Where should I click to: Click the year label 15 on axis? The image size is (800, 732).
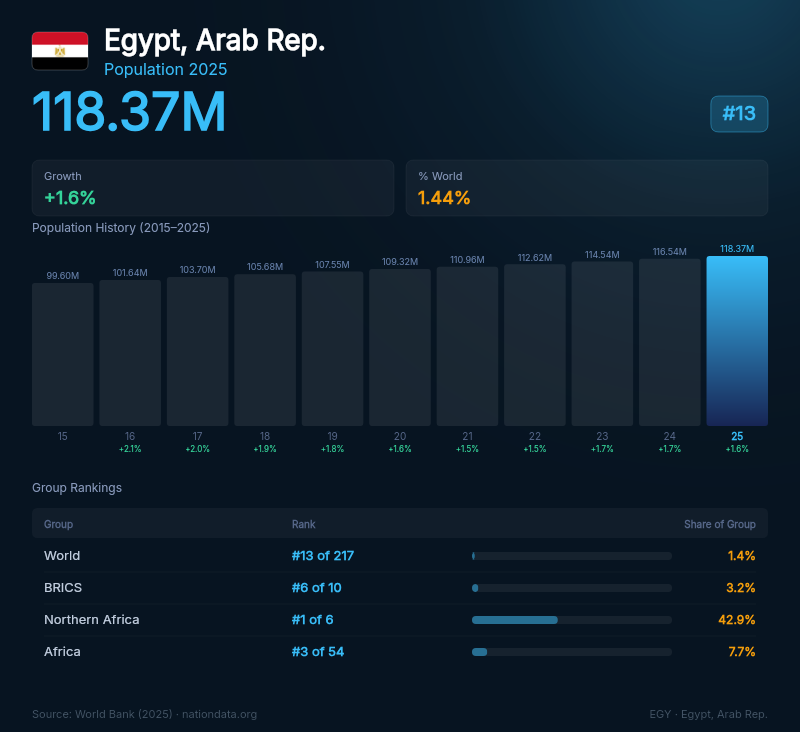tap(62, 436)
